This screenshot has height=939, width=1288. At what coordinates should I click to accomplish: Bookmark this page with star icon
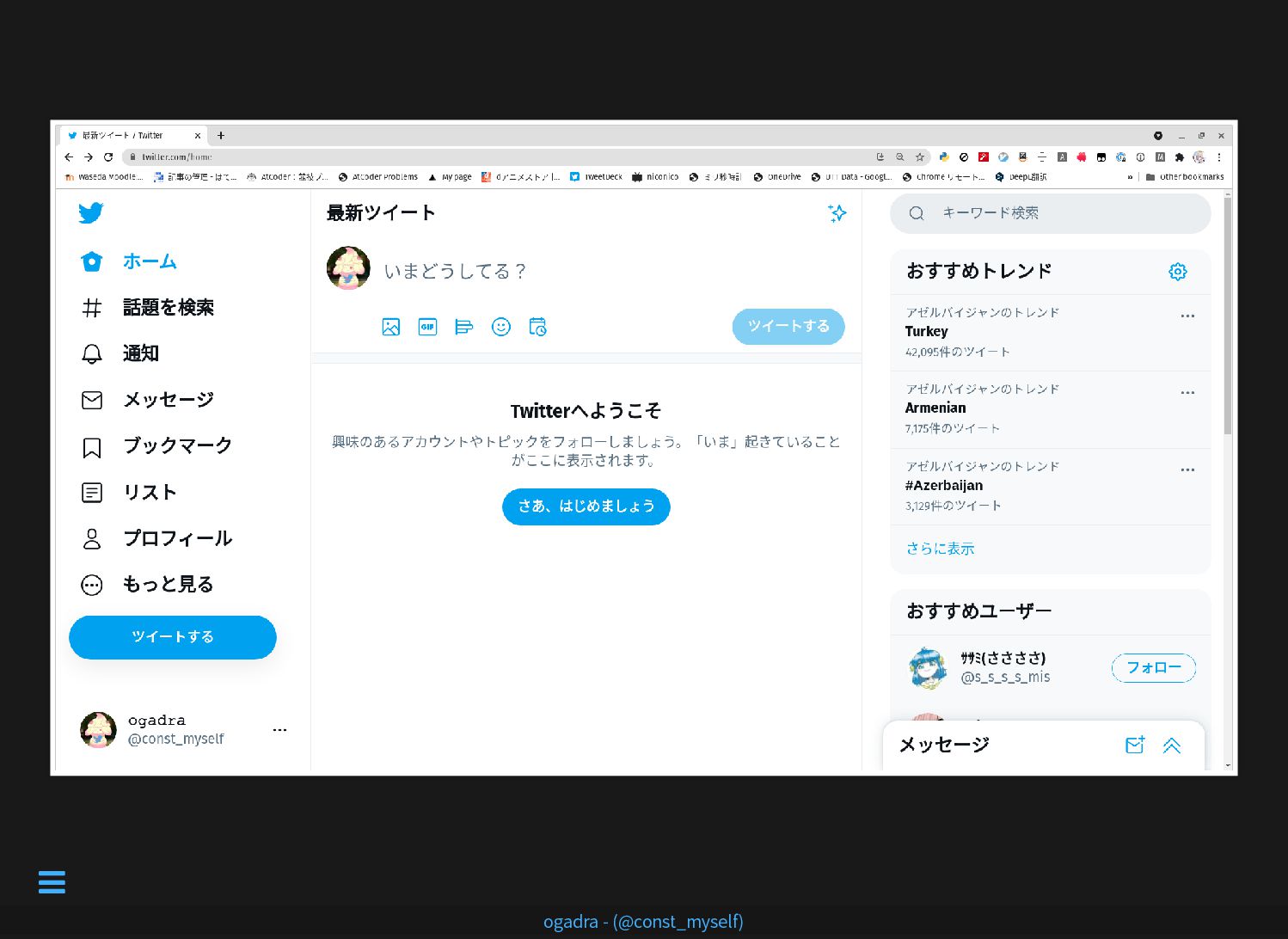920,157
